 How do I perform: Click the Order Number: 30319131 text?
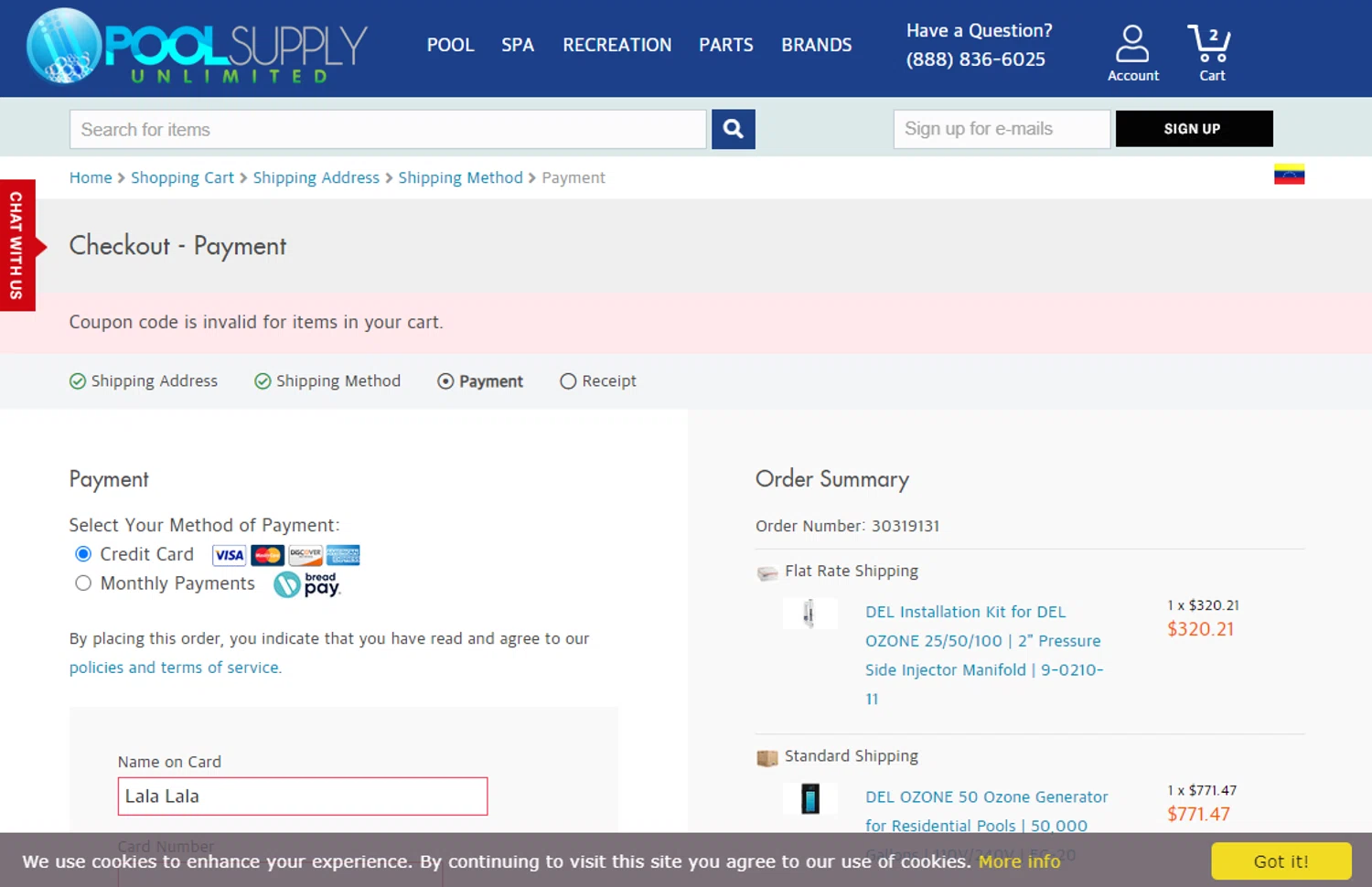(847, 526)
